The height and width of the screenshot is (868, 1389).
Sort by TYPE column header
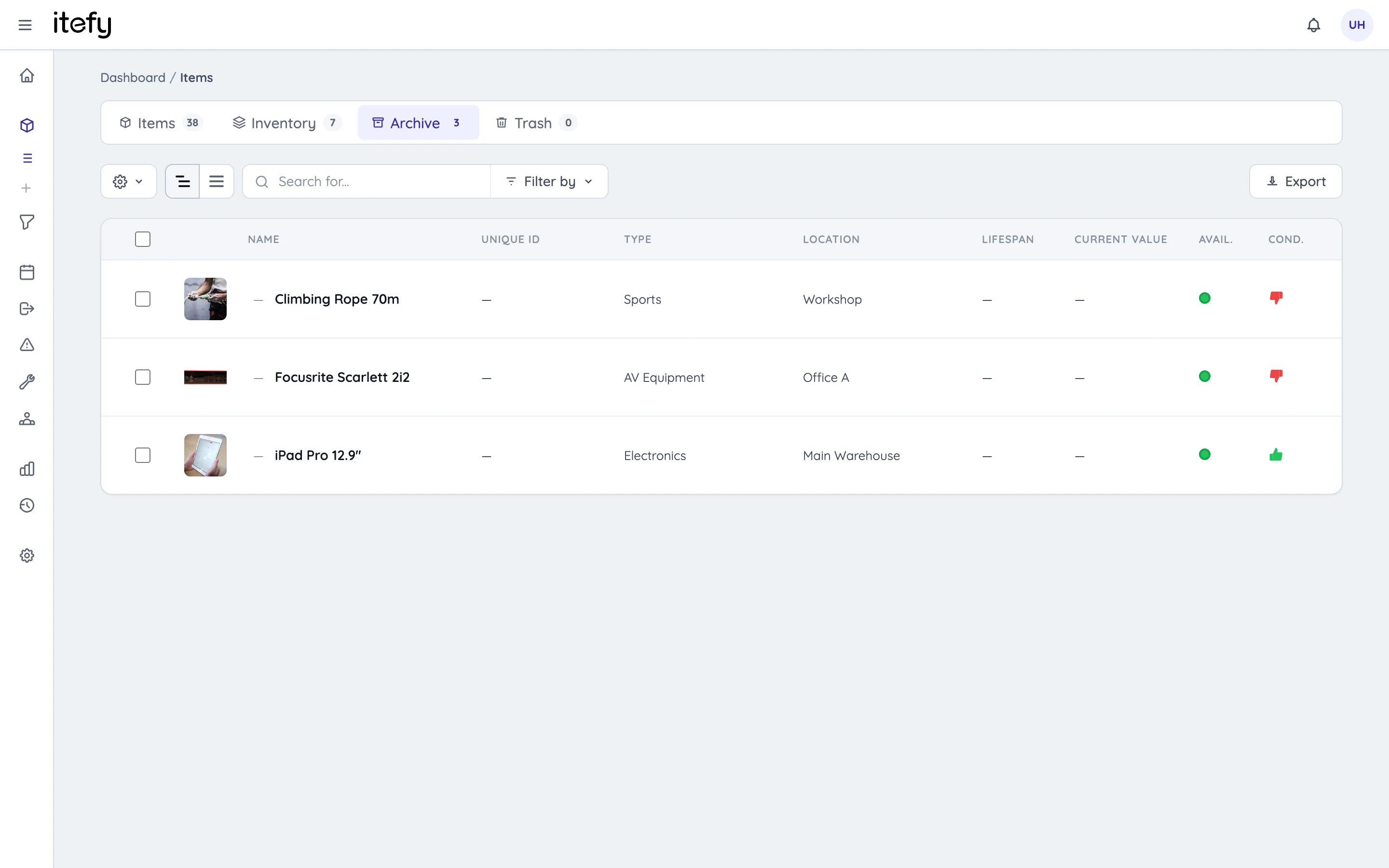click(638, 239)
